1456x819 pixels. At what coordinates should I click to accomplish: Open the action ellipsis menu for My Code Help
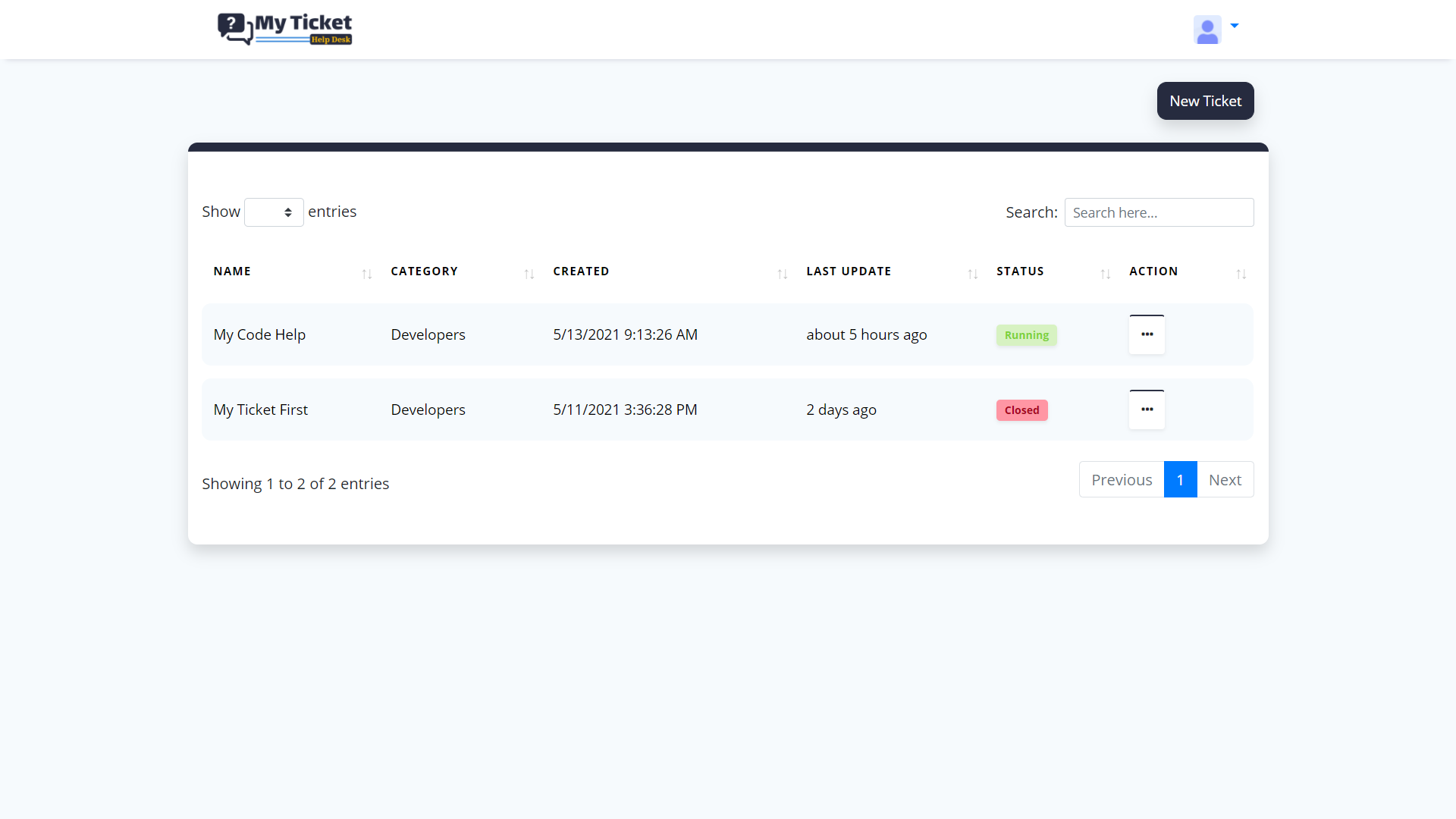1146,334
